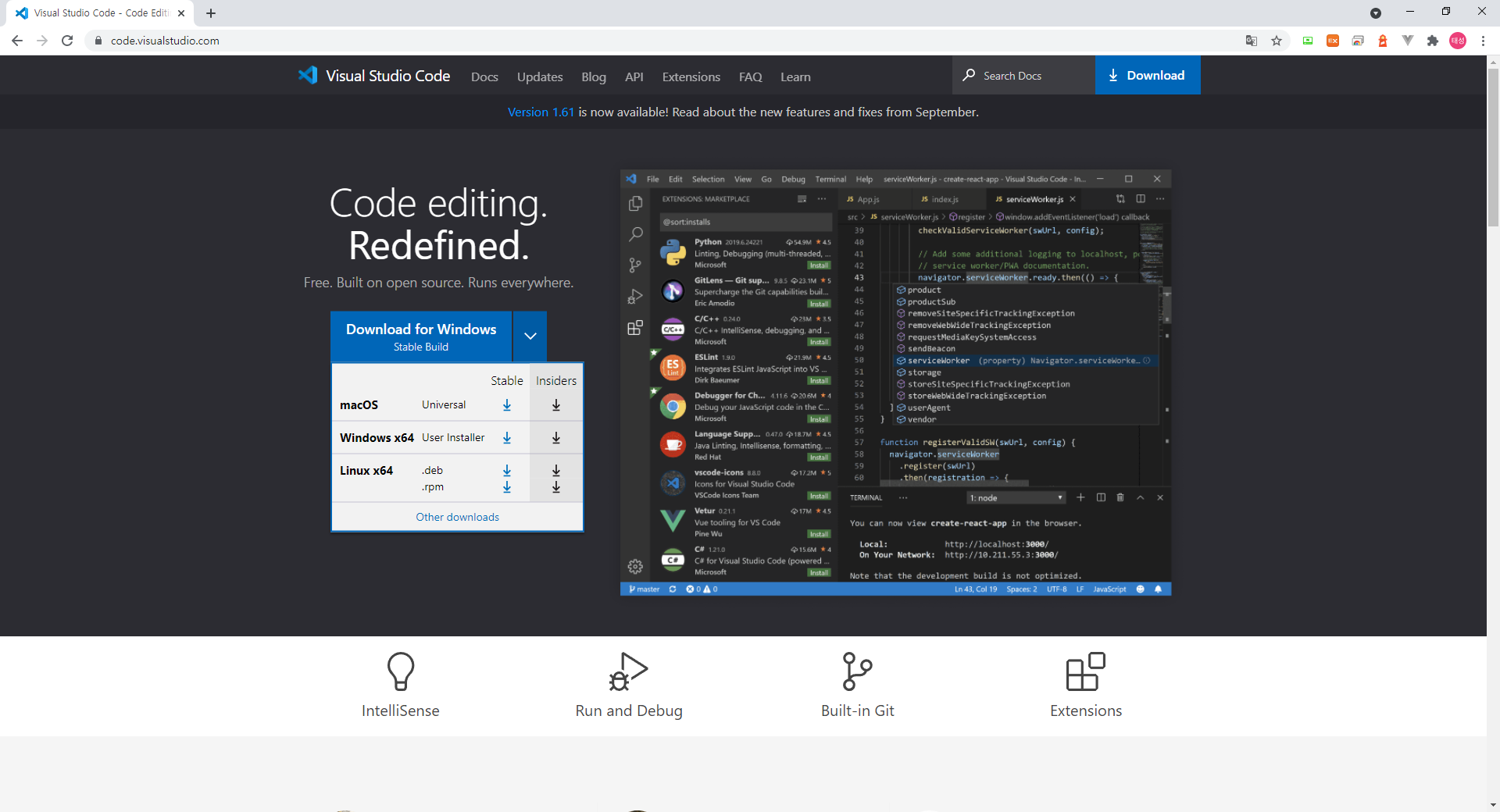Screen dimensions: 1500x812
Task: Click the browser reload button
Action: pyautogui.click(x=67, y=41)
